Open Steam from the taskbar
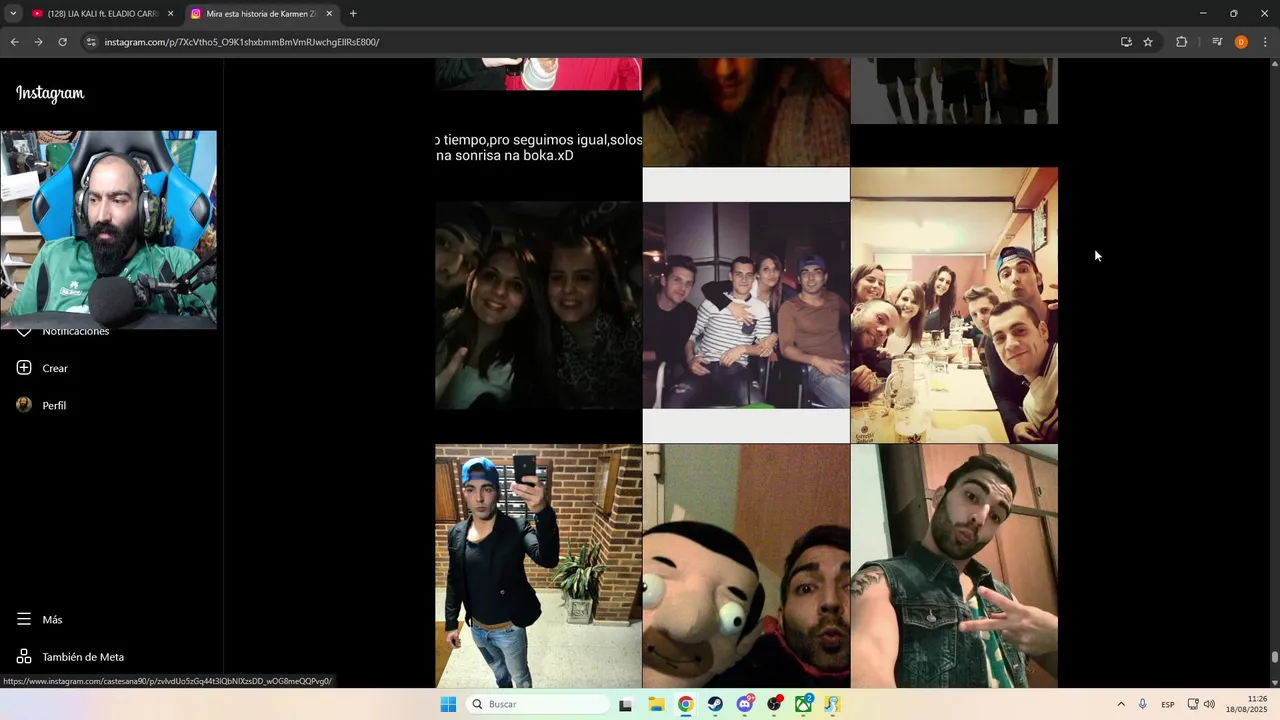The height and width of the screenshot is (720, 1280). [x=715, y=704]
